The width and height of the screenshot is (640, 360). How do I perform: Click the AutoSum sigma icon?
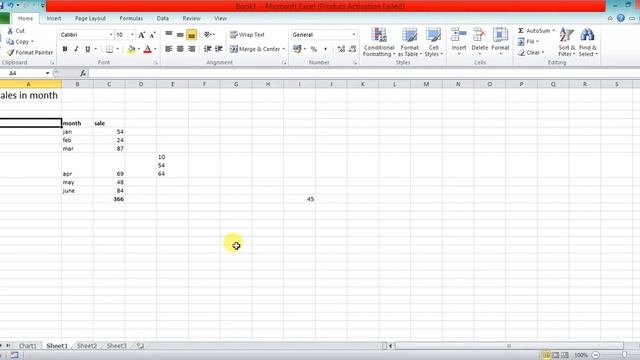pos(521,31)
